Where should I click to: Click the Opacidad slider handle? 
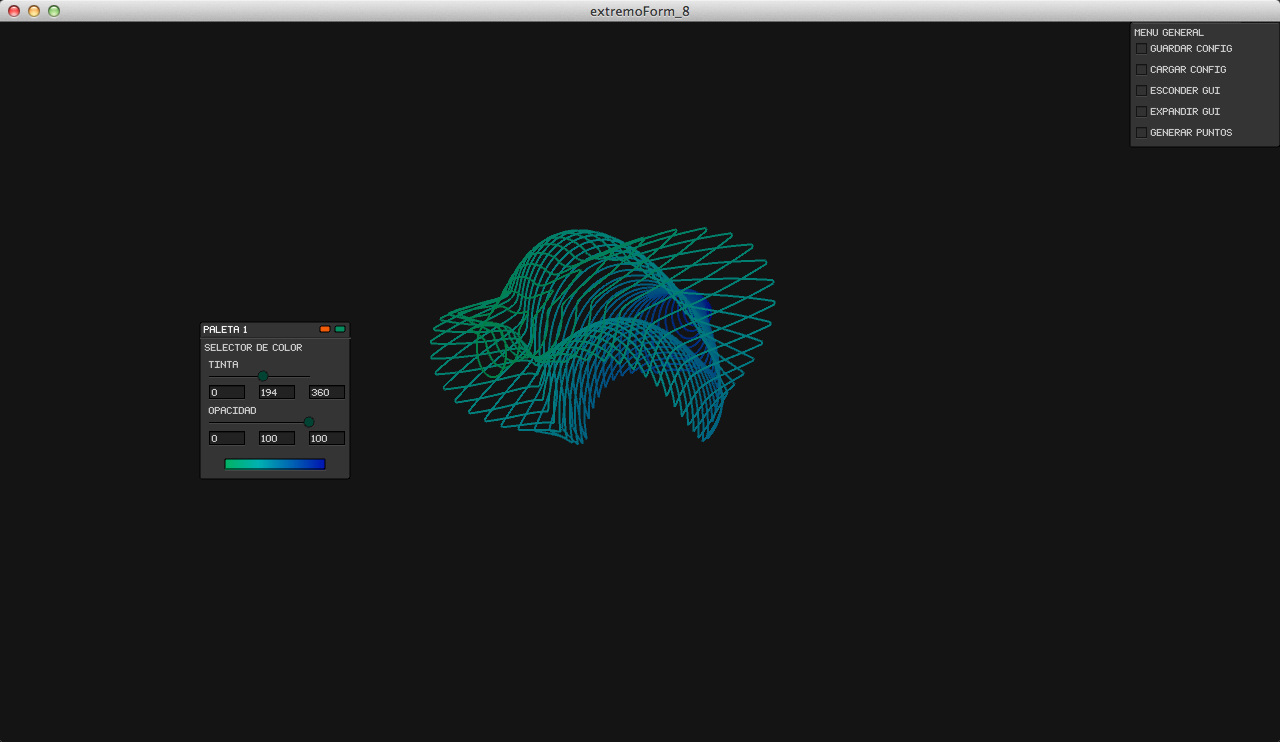[x=309, y=422]
